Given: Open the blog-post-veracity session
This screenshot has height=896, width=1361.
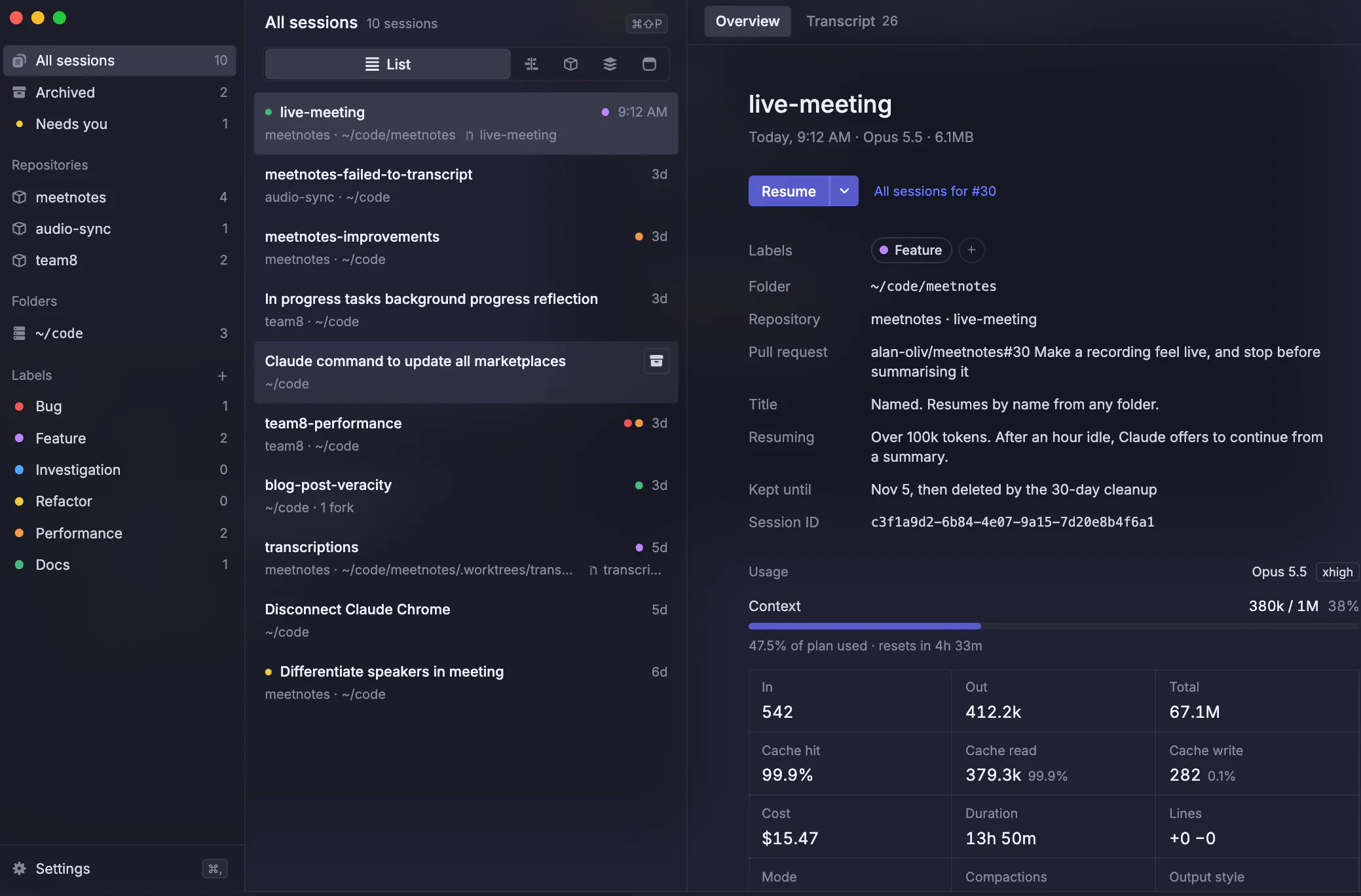Looking at the screenshot, I should (x=466, y=496).
